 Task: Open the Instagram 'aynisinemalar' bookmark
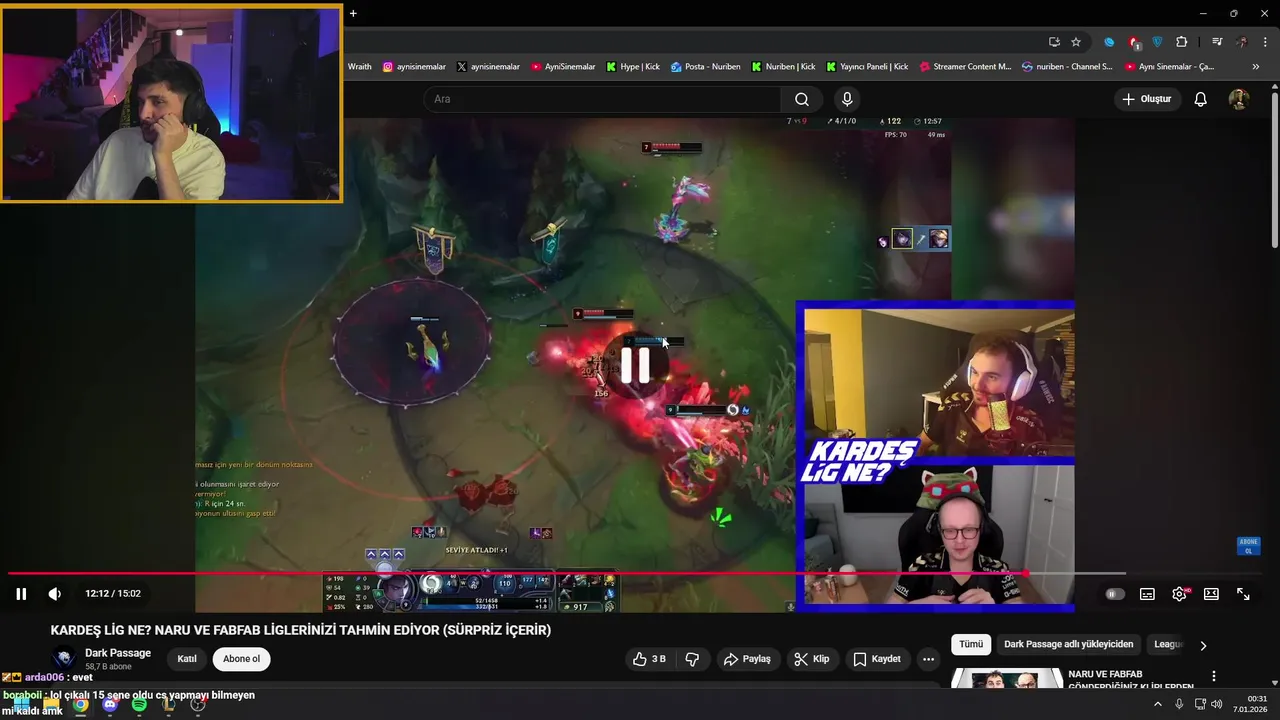point(414,67)
